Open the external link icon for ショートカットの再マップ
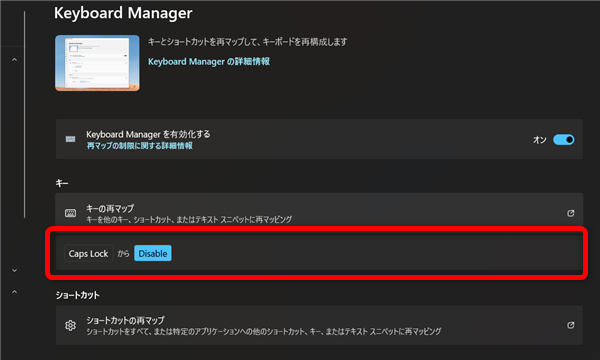This screenshot has height=360, width=600. pyautogui.click(x=571, y=325)
